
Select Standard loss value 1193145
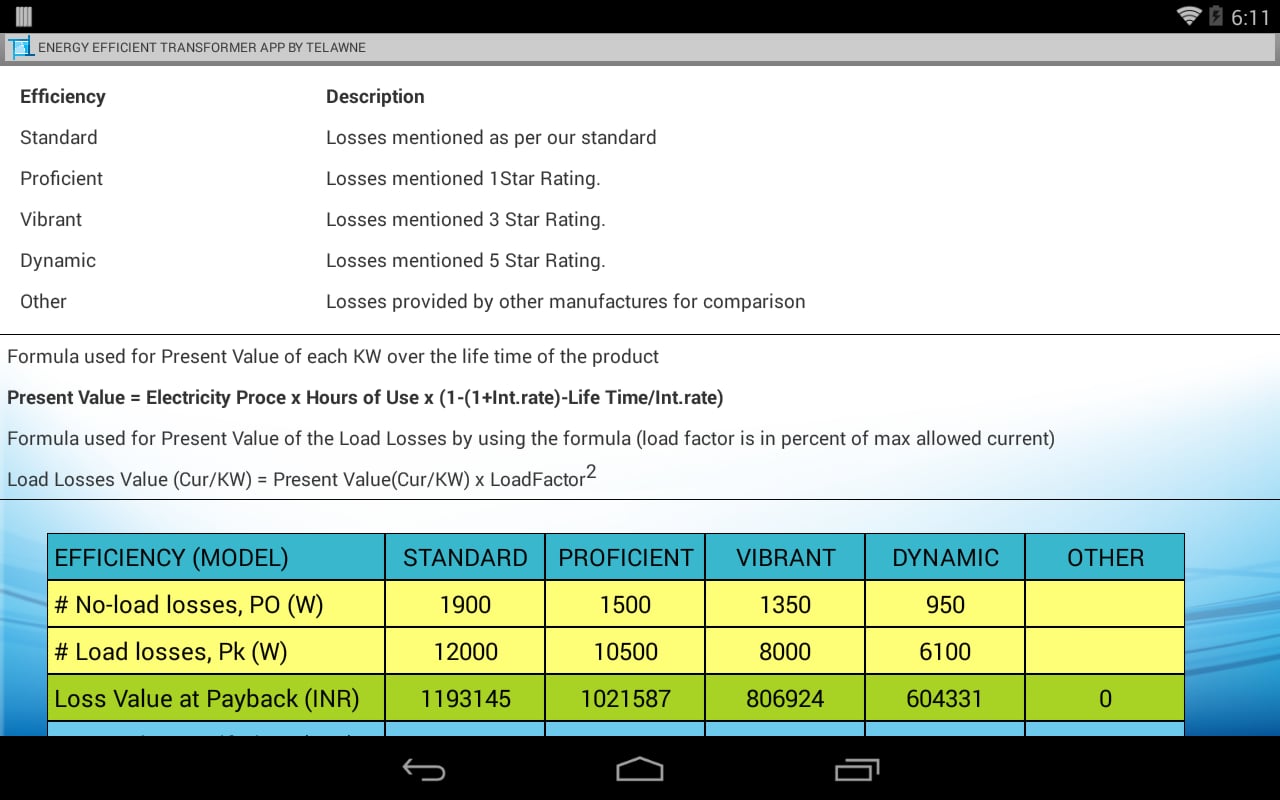(465, 698)
